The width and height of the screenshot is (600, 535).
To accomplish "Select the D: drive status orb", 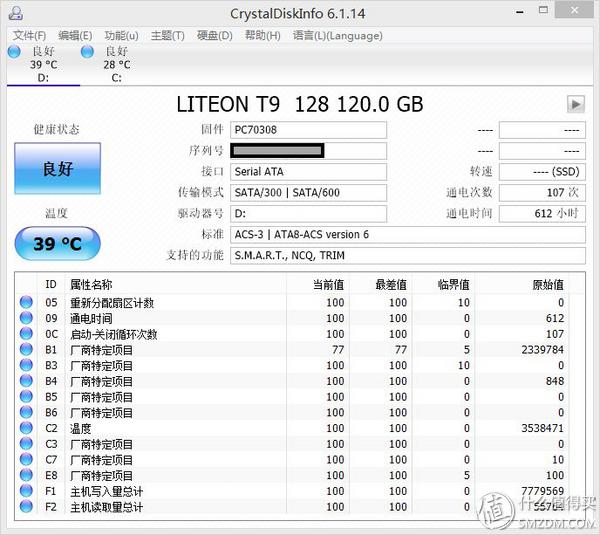I will (x=13, y=51).
